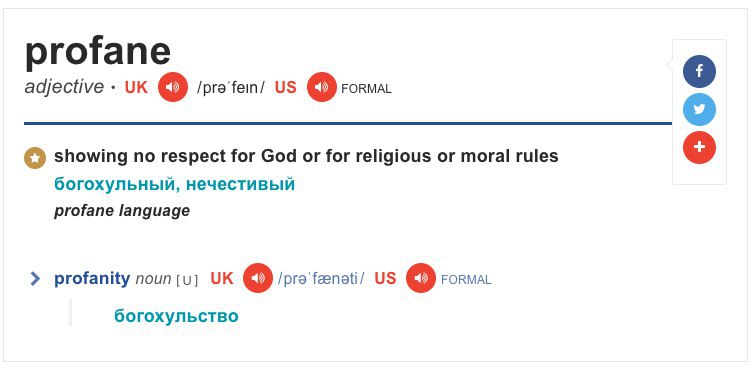Screen dimensions: 751x365
Task: Expand the profanity entry with the chevron
Action: (x=35, y=278)
